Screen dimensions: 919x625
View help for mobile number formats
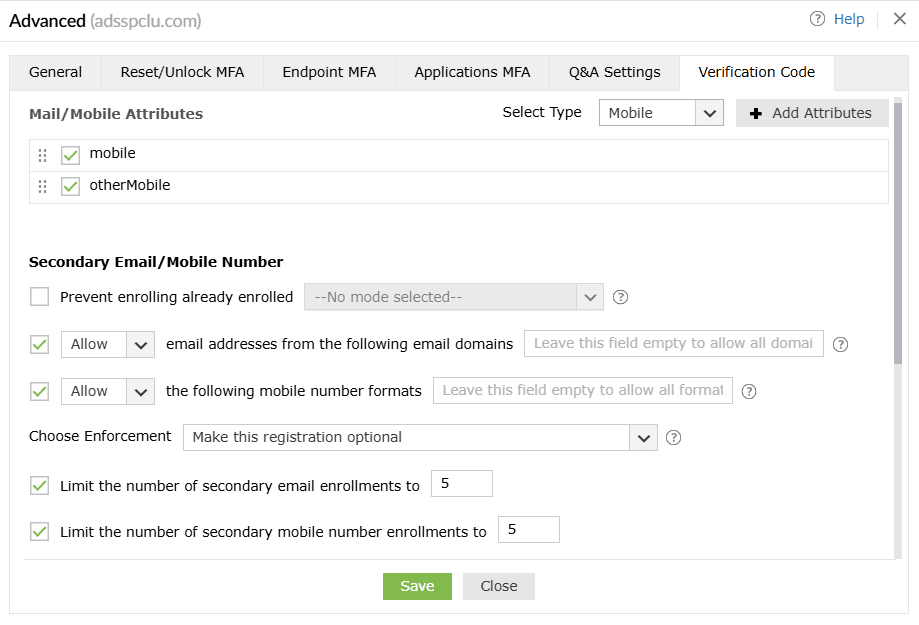tap(748, 391)
